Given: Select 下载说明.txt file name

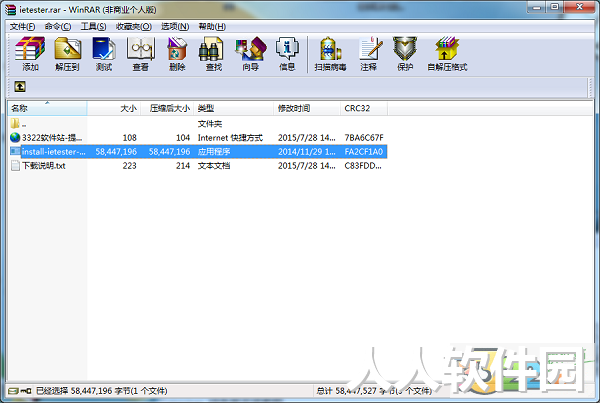Looking at the screenshot, I should [44, 166].
